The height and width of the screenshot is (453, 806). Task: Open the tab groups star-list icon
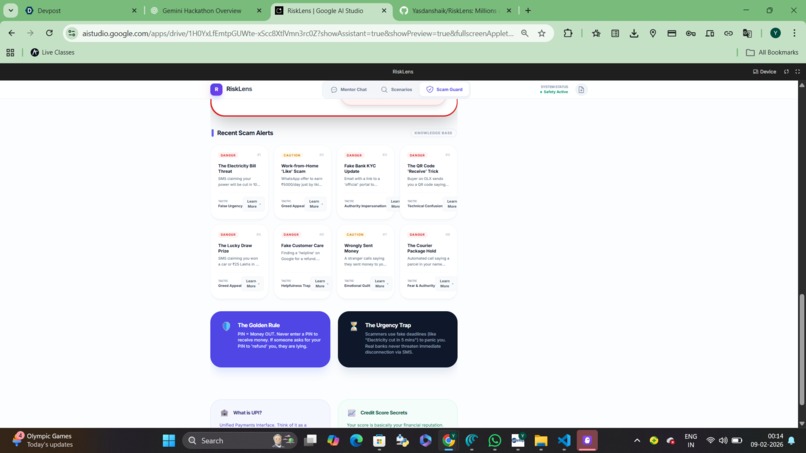click(x=596, y=33)
